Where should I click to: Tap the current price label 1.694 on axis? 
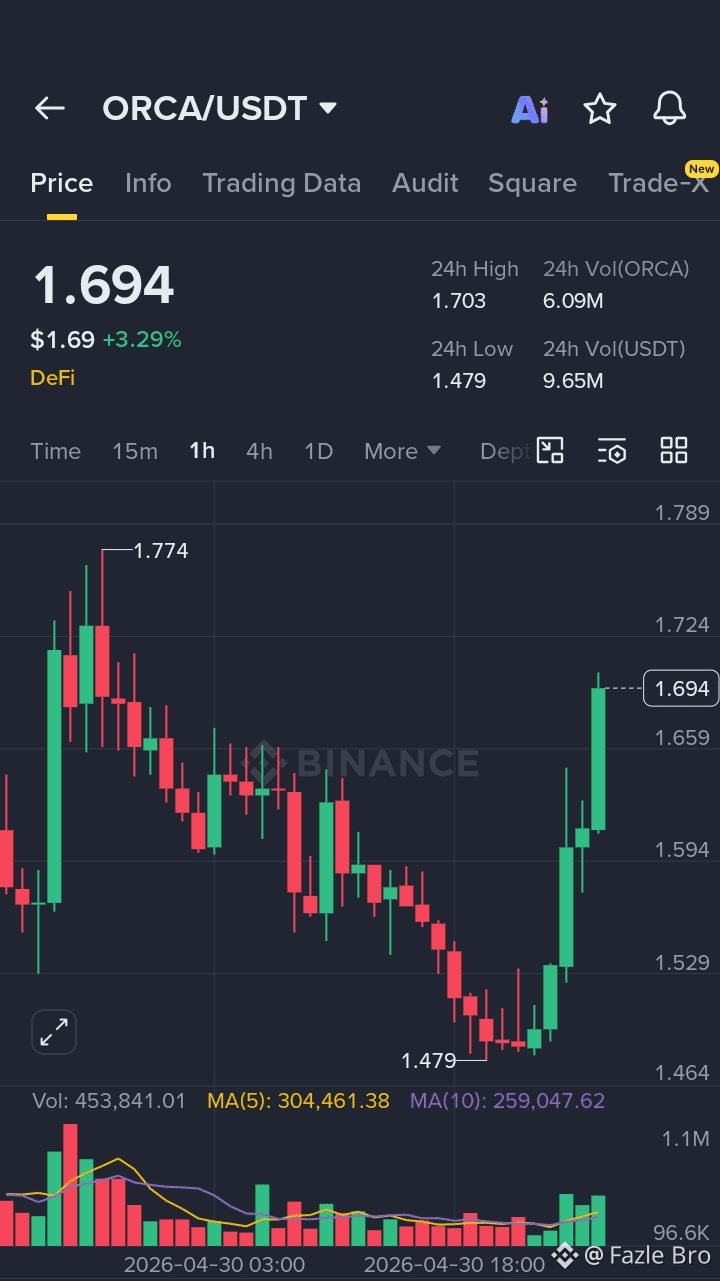click(681, 688)
